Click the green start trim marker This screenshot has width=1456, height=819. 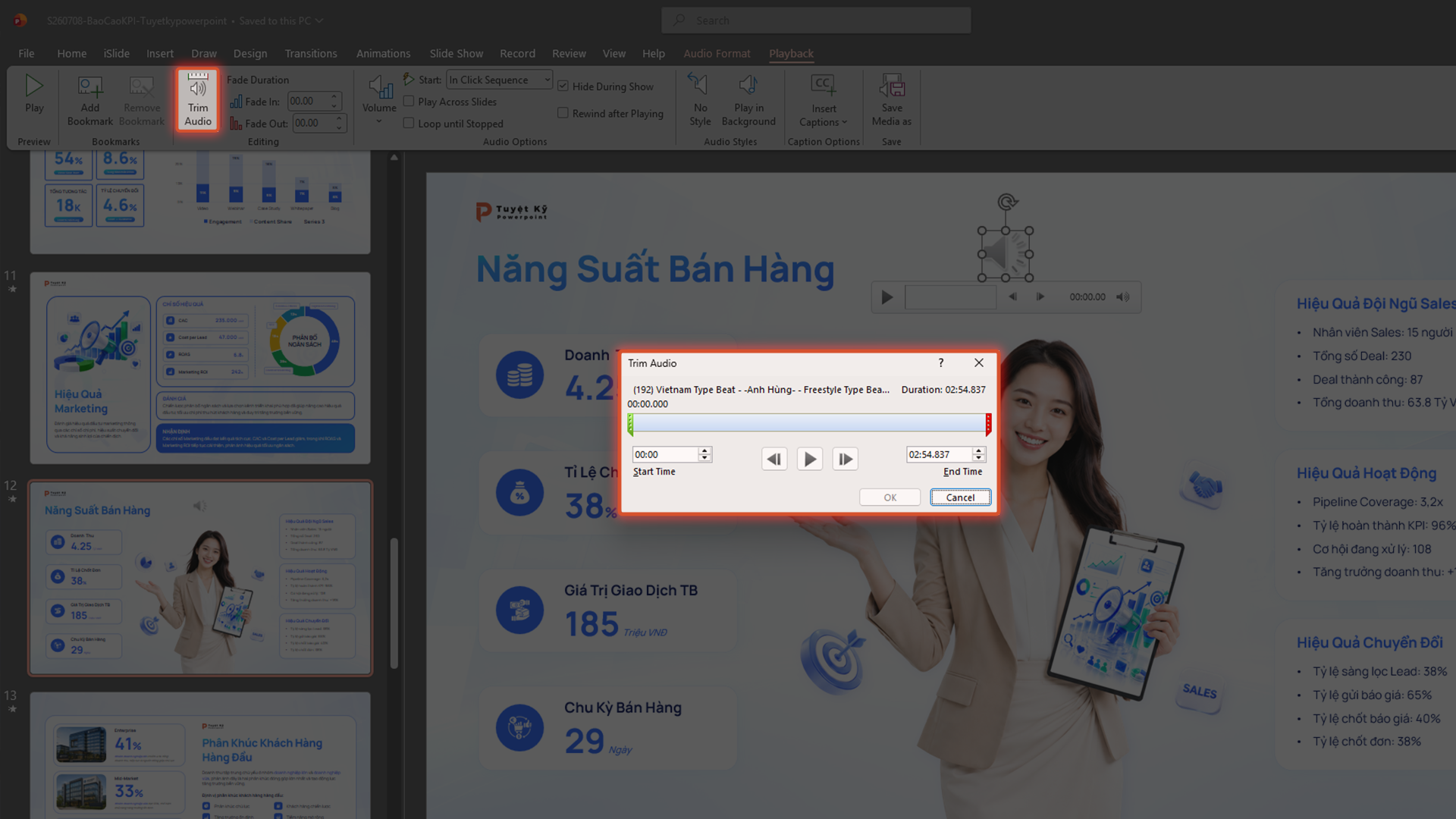tap(630, 424)
